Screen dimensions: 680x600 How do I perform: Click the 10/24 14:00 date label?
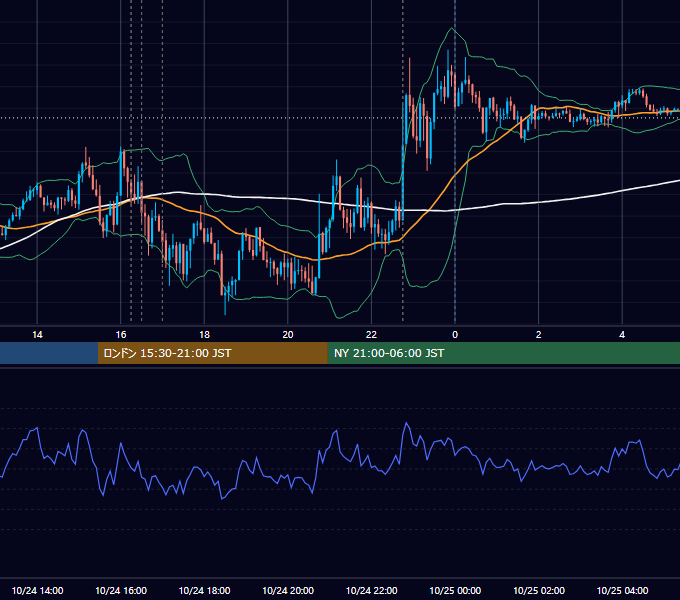(37, 590)
